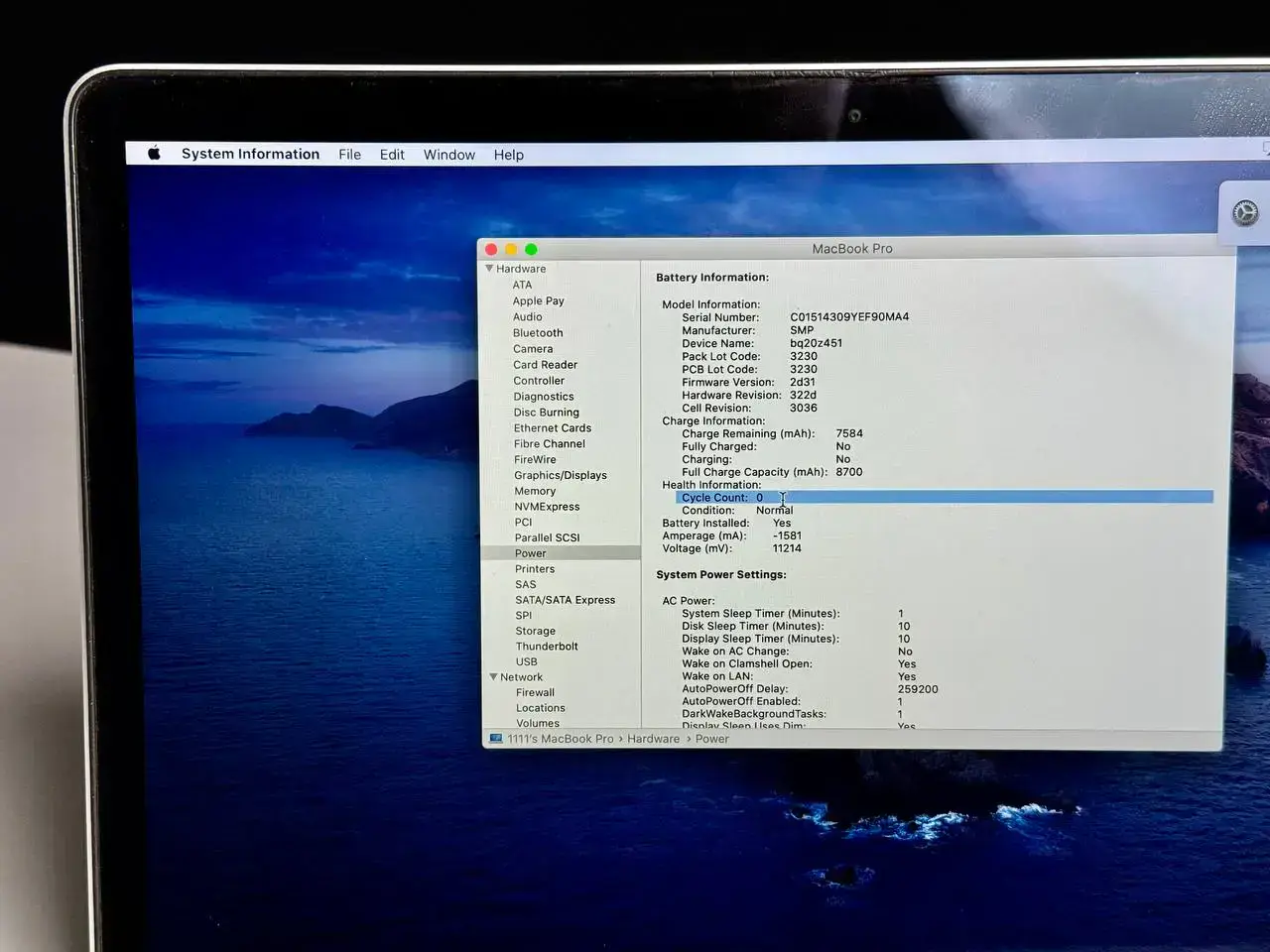Screen dimensions: 1270x952
Task: Select Firewall under Network
Action: point(535,692)
